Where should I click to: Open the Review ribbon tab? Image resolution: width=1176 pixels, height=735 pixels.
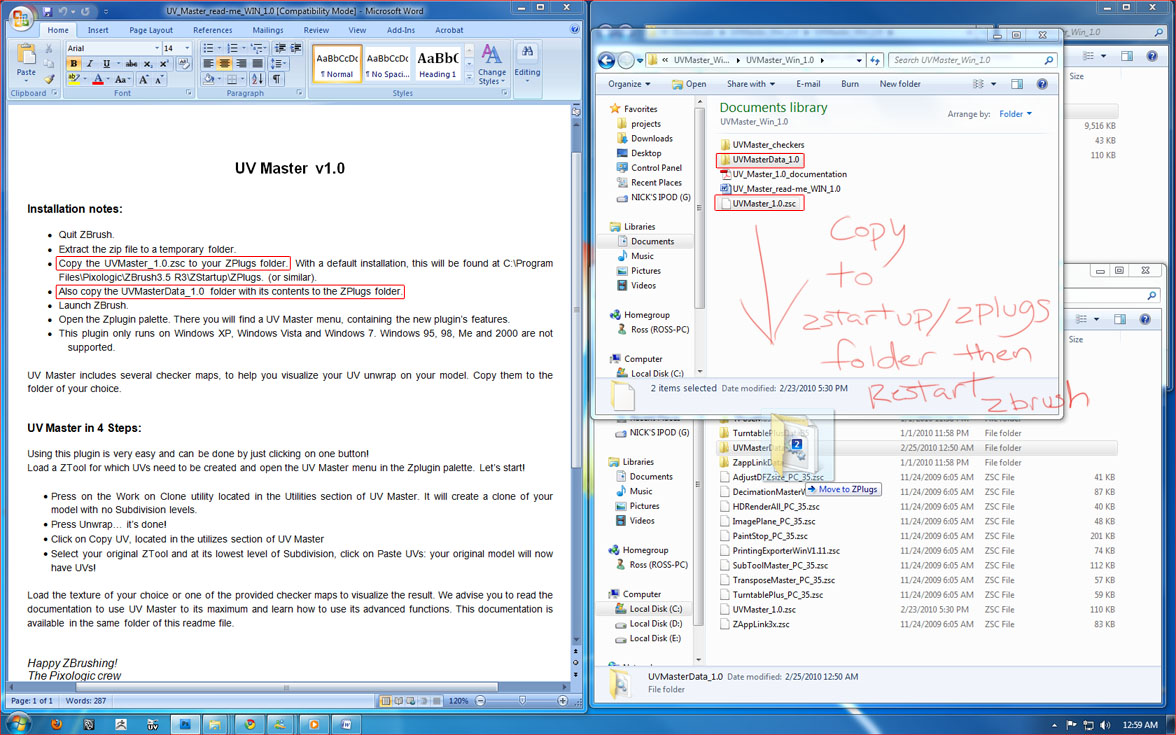pyautogui.click(x=316, y=30)
